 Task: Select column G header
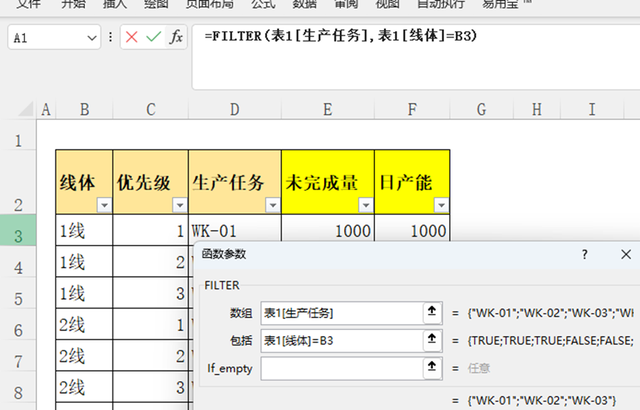pos(482,109)
